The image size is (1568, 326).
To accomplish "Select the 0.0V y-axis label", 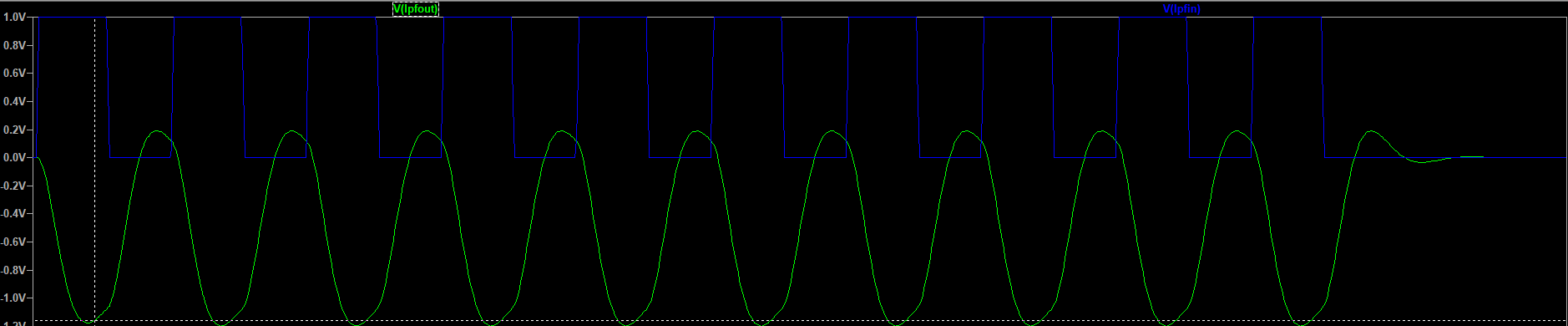I will pos(14,157).
